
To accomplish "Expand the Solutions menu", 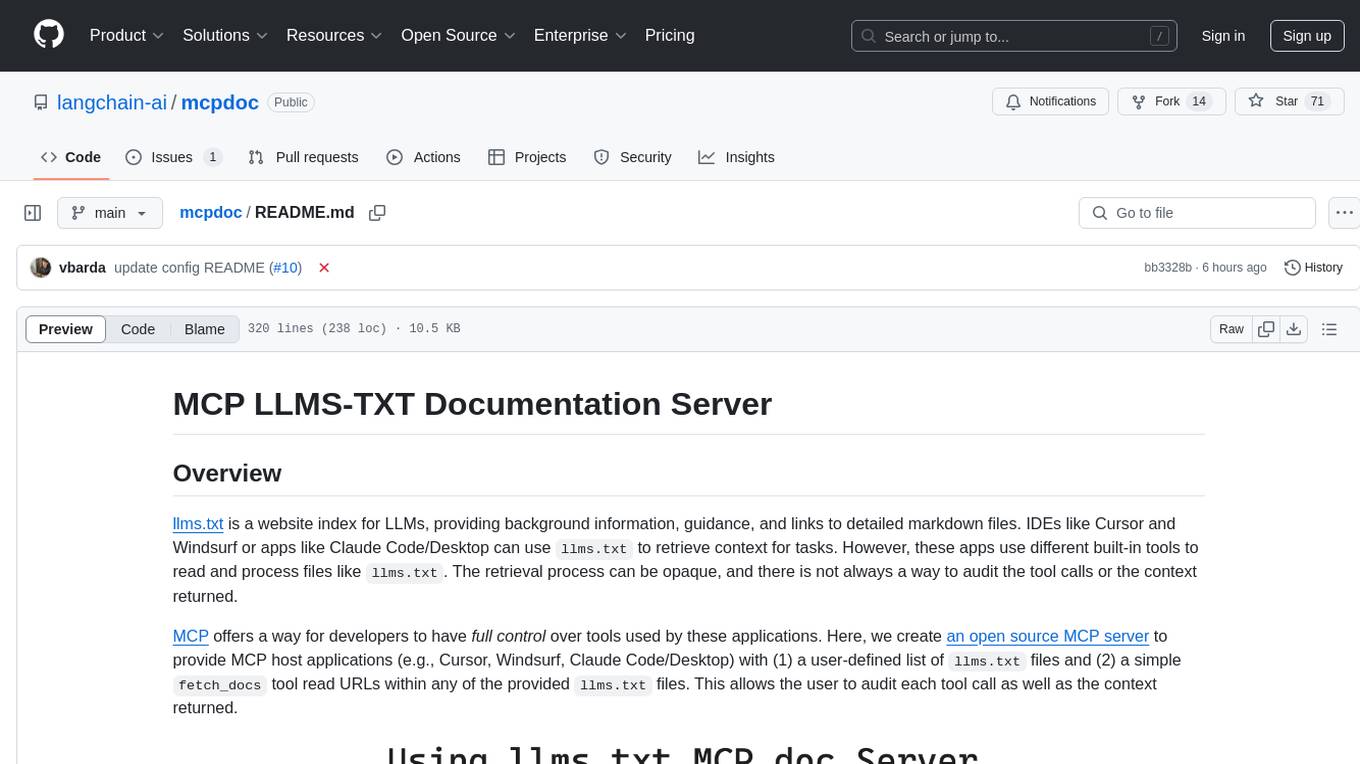I will (x=226, y=35).
